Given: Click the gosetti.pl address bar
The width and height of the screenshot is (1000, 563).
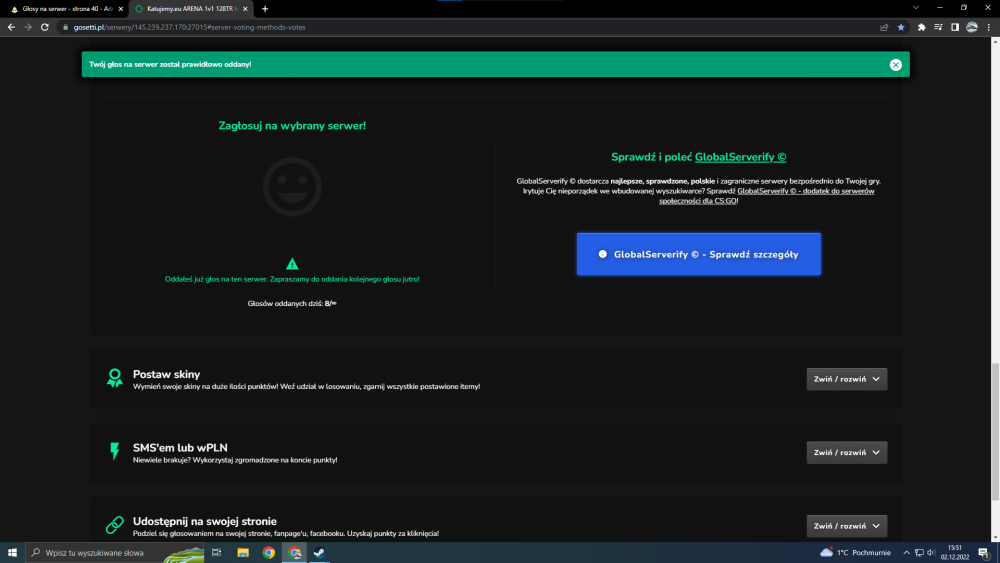Looking at the screenshot, I should 469,27.
